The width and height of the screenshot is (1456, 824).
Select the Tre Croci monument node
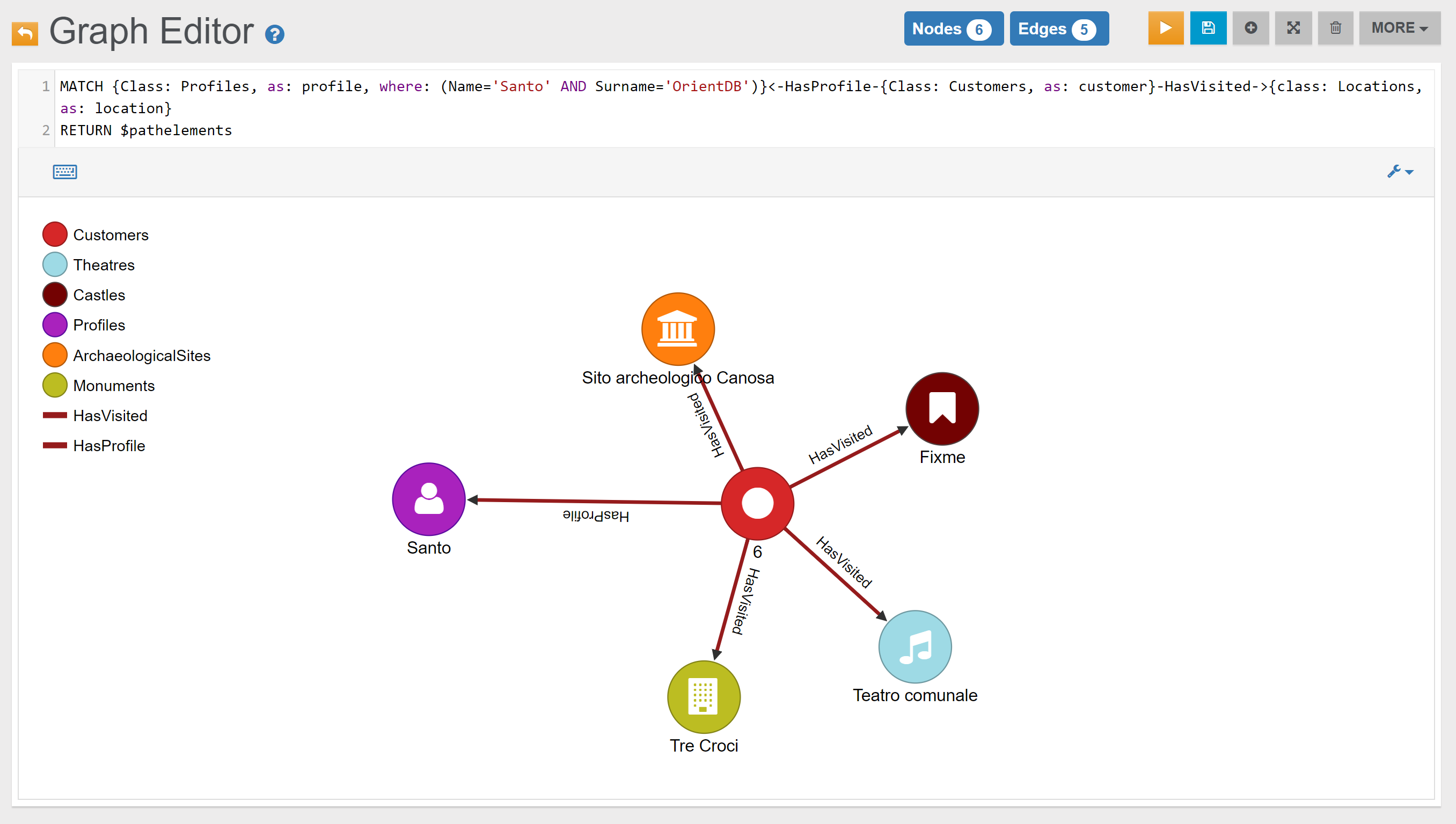click(x=704, y=697)
